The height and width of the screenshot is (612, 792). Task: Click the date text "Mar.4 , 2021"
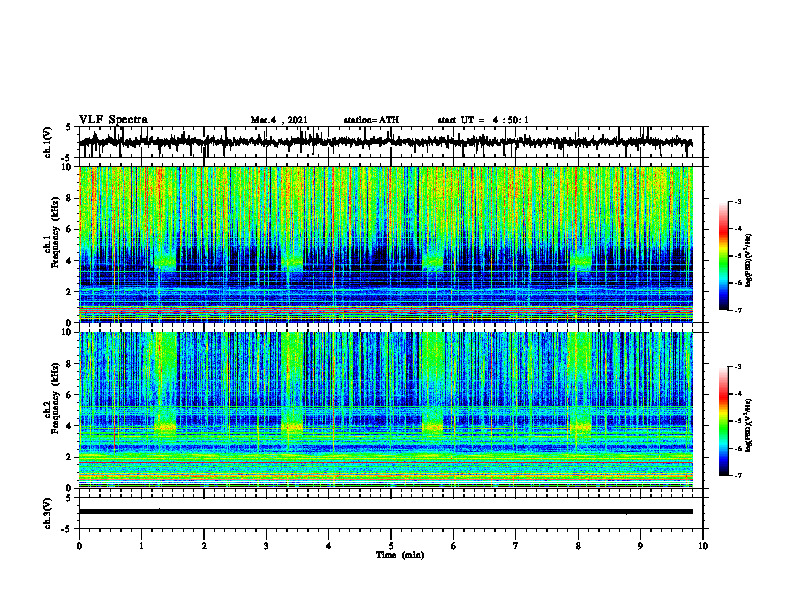tap(279, 120)
